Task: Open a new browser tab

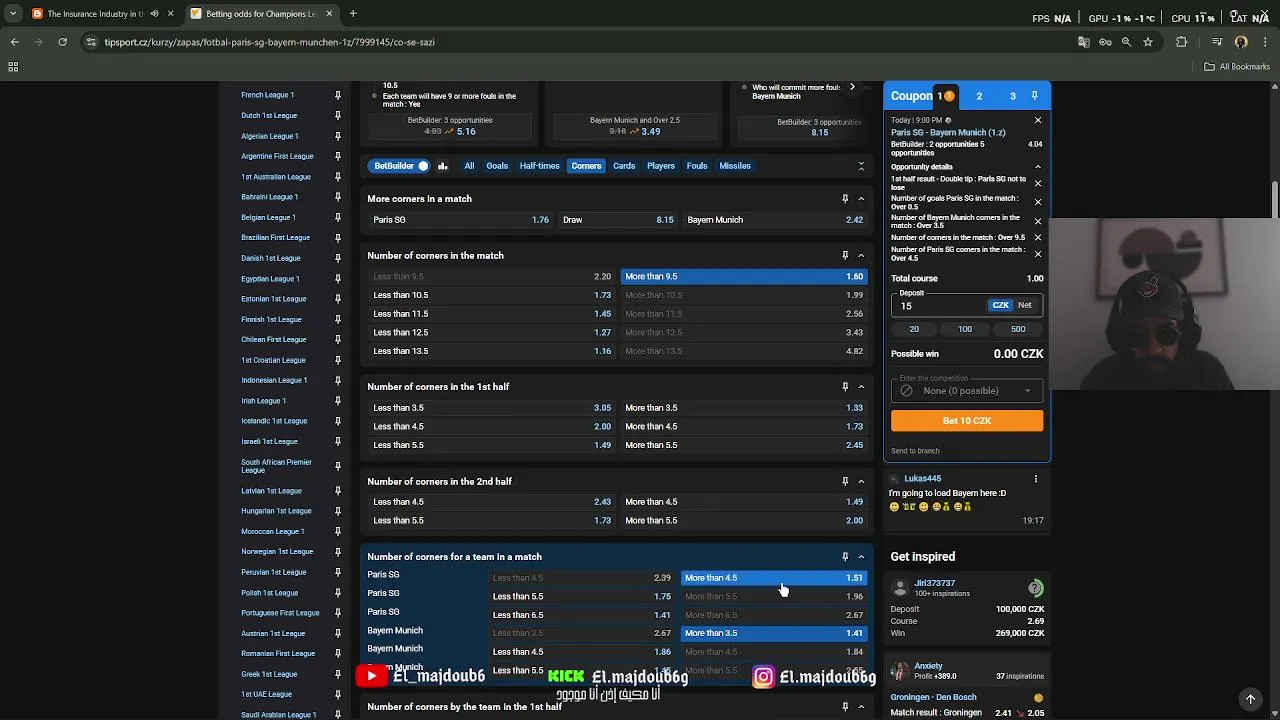Action: tap(353, 14)
